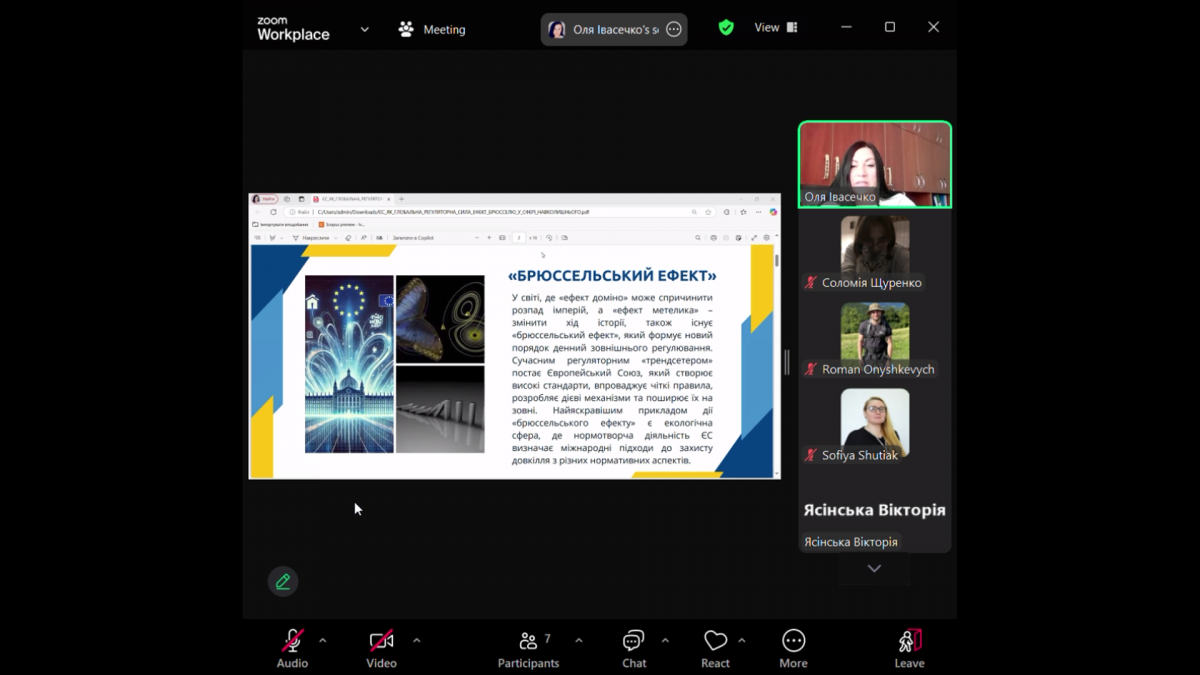The image size is (1200, 675).
Task: Open the View layout button
Action: pyautogui.click(x=775, y=27)
